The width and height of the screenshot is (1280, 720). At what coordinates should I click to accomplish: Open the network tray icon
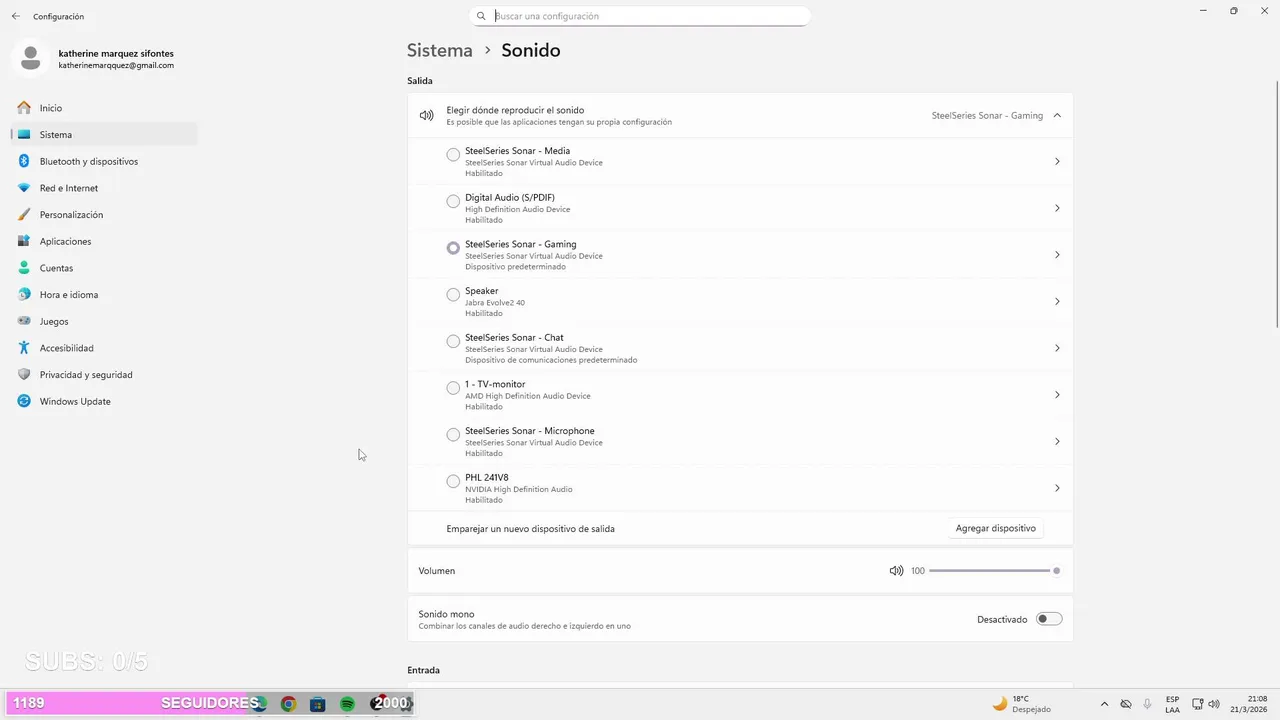pos(1196,704)
